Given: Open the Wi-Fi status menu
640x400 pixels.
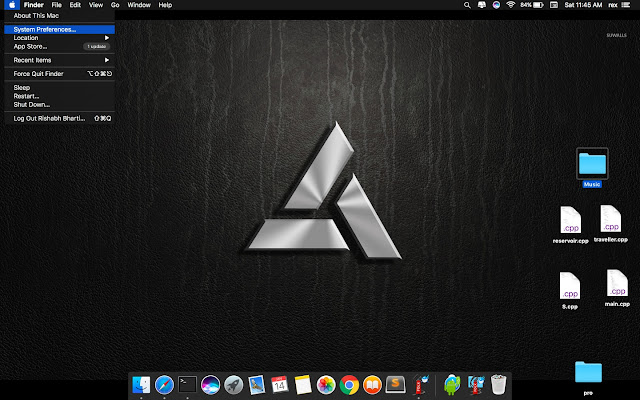Looking at the screenshot, I should click(x=511, y=5).
